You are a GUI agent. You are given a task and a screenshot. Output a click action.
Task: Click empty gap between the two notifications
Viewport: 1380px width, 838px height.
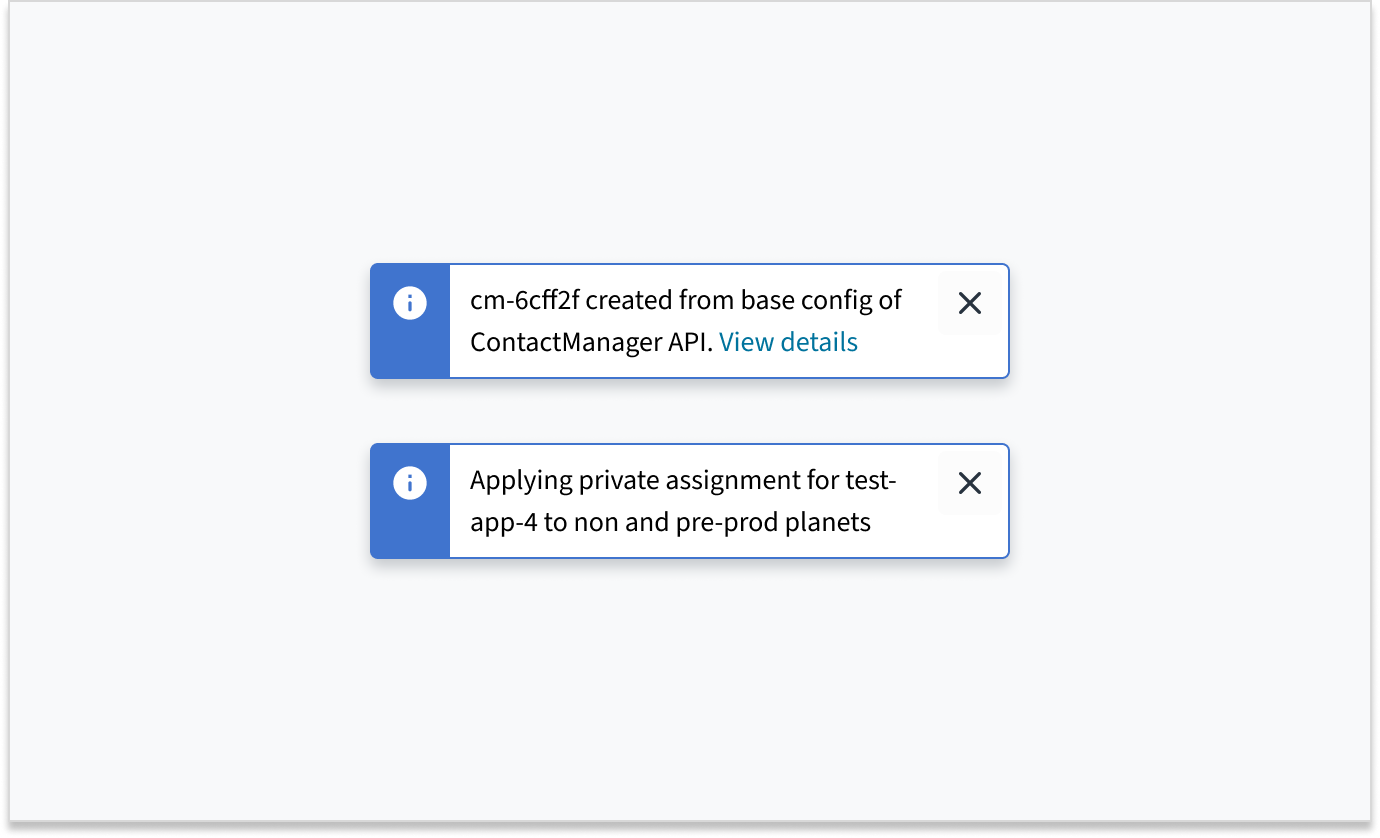pos(689,411)
